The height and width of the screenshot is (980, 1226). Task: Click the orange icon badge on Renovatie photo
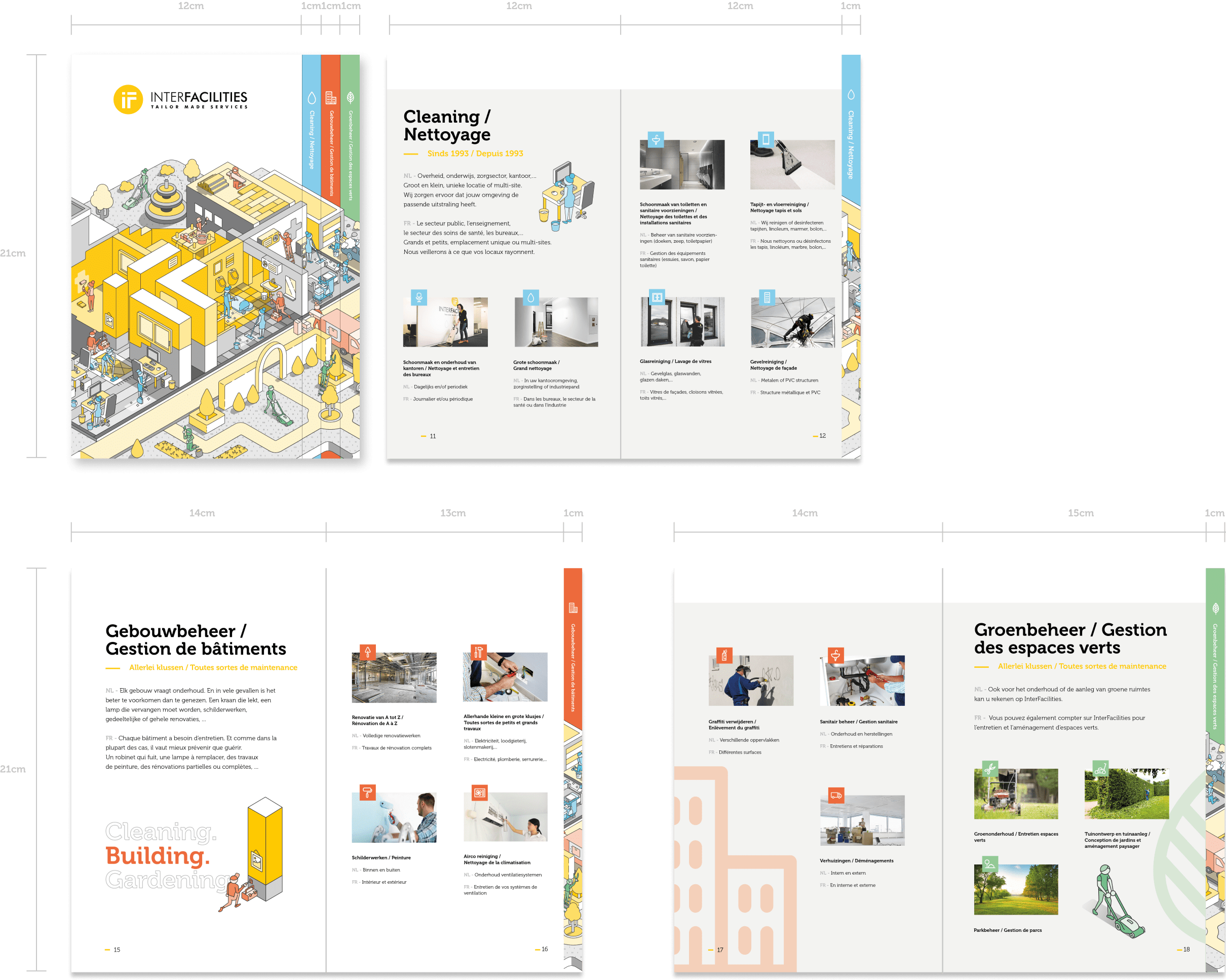click(x=368, y=652)
